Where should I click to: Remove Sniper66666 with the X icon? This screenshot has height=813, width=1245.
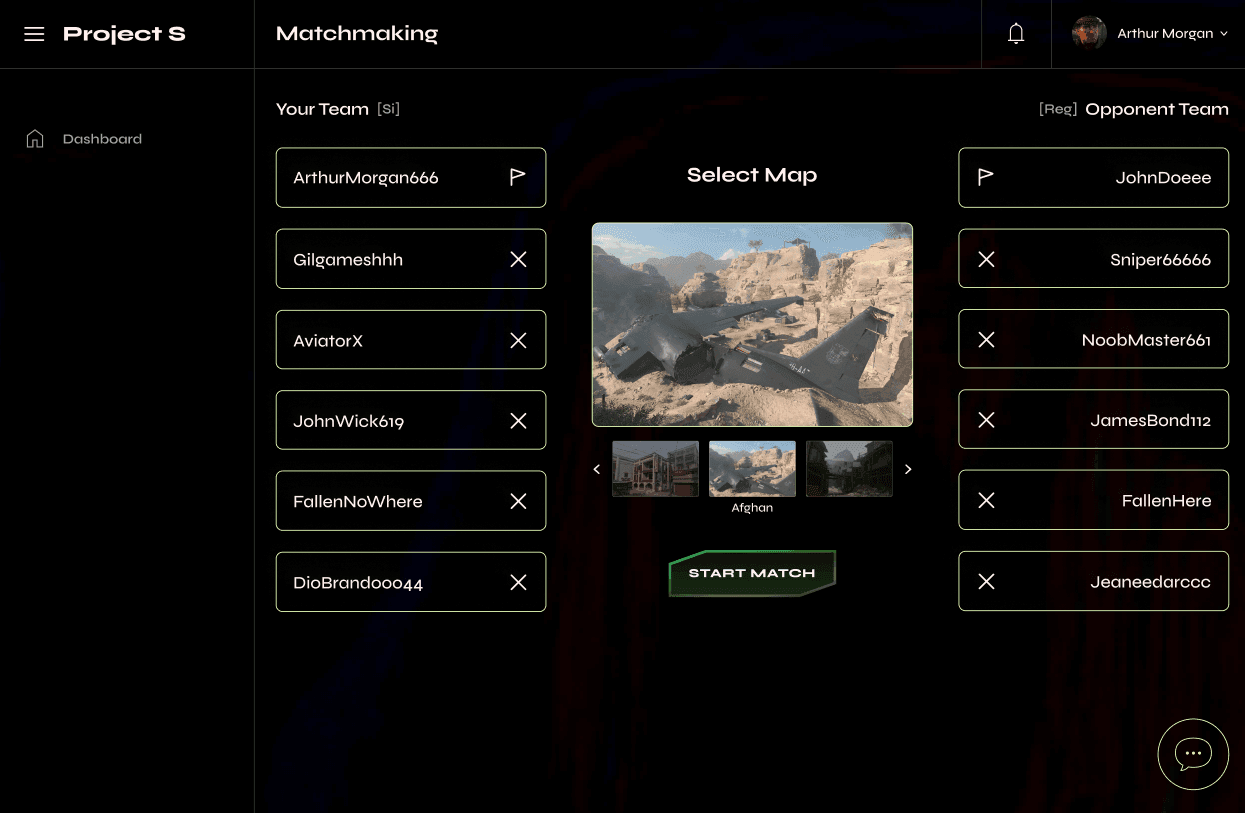(985, 258)
